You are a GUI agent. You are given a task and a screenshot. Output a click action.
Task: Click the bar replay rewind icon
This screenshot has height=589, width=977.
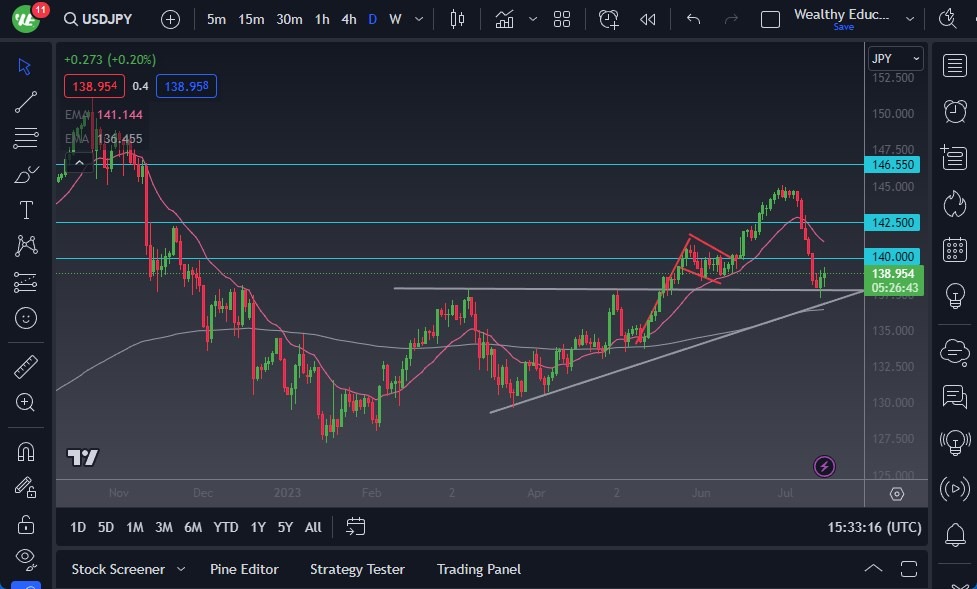[x=647, y=19]
